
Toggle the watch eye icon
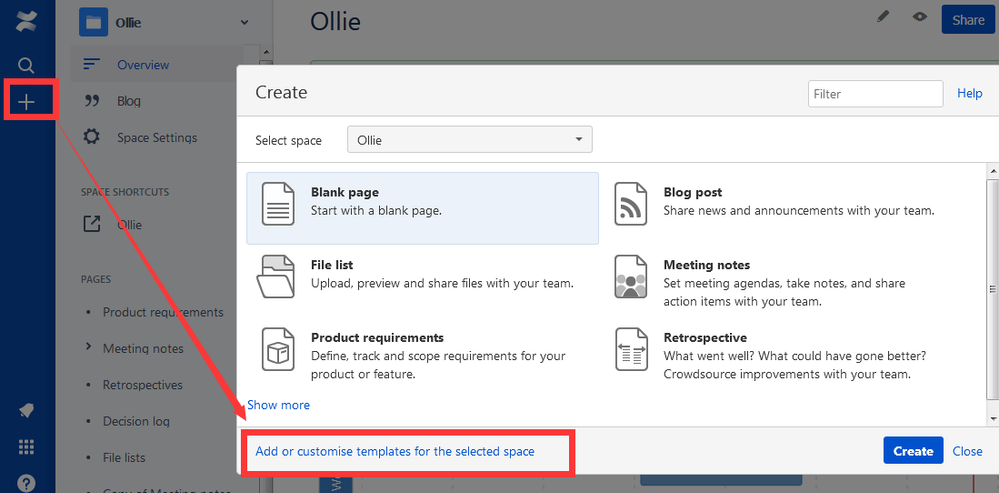coord(919,17)
